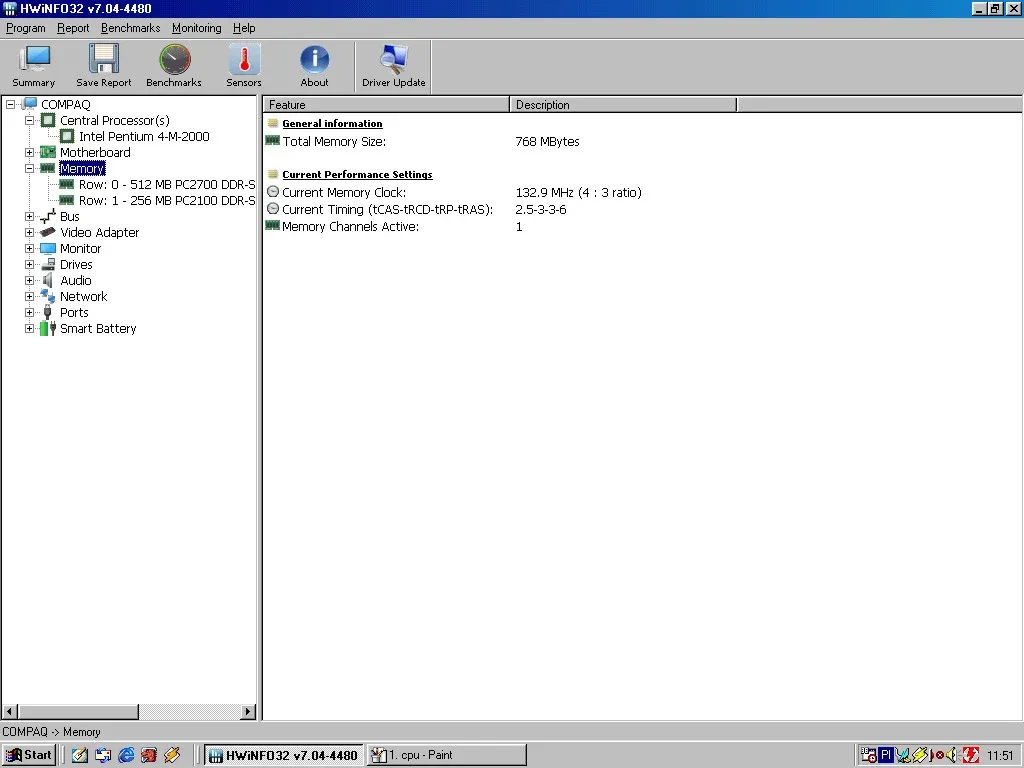
Task: Expand the Drives branch
Action: (x=29, y=264)
